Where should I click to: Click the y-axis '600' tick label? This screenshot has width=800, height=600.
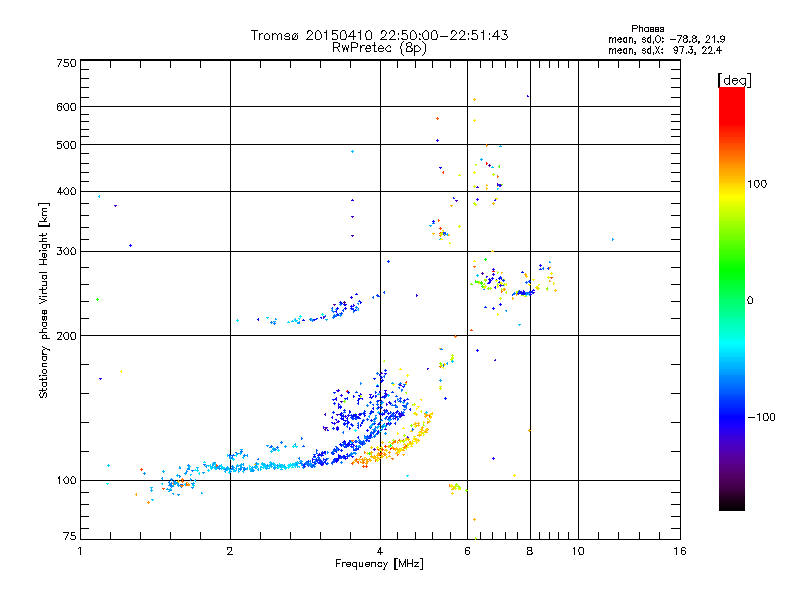[66, 107]
